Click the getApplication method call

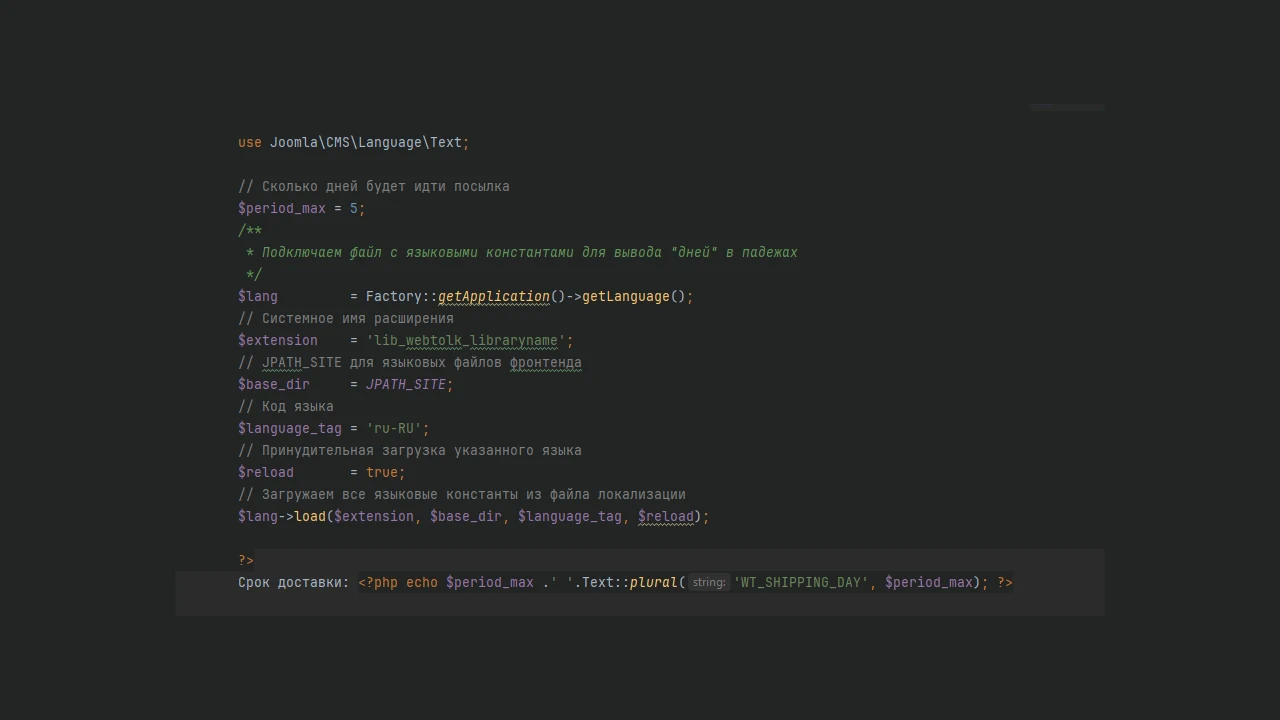[494, 296]
